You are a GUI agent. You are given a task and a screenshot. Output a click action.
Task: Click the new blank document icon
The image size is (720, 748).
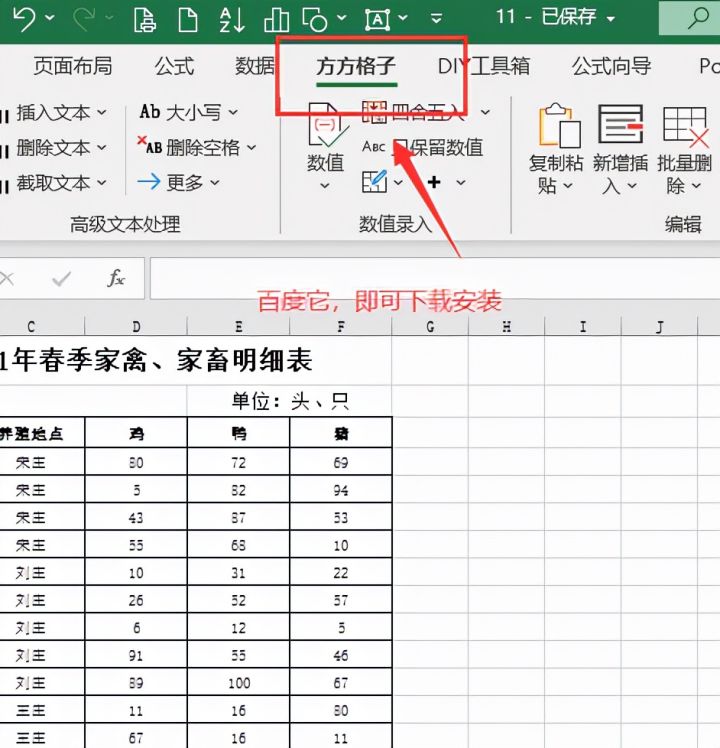pyautogui.click(x=188, y=19)
